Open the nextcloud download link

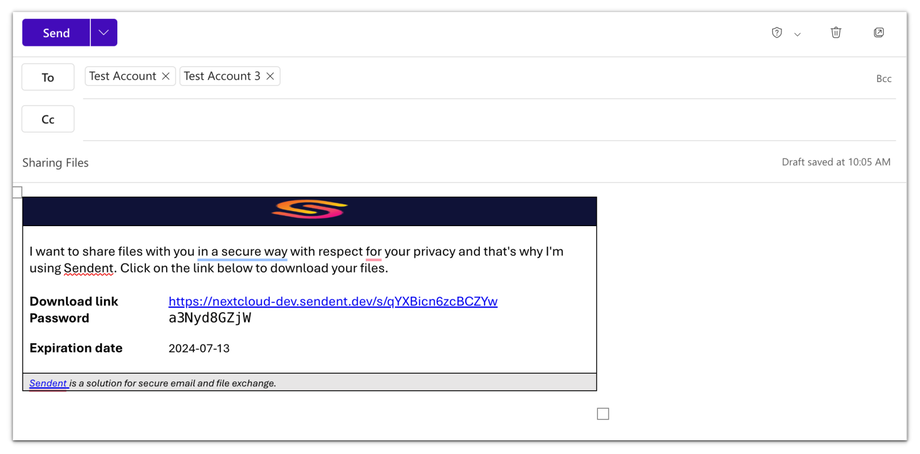[x=332, y=301]
